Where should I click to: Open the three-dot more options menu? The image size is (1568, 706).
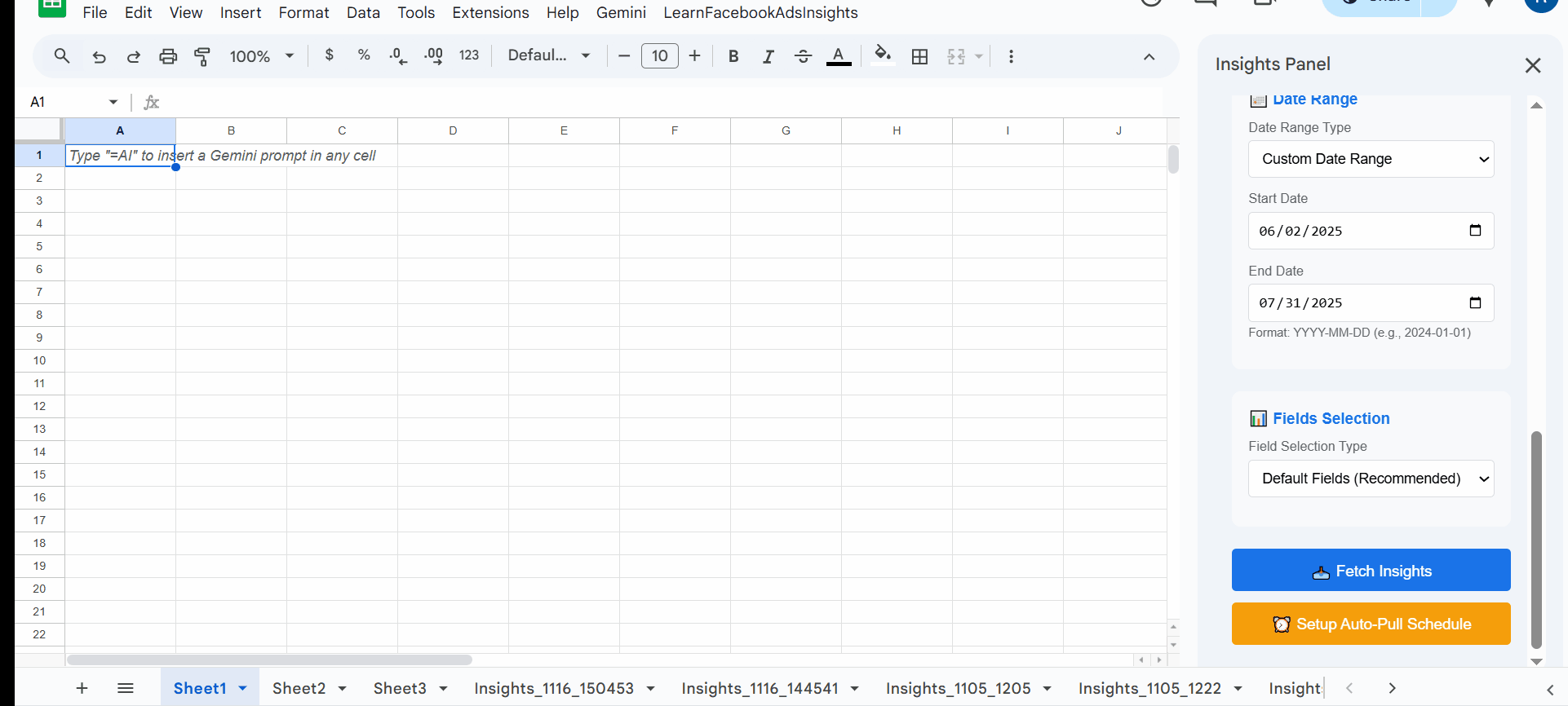tap(1011, 56)
